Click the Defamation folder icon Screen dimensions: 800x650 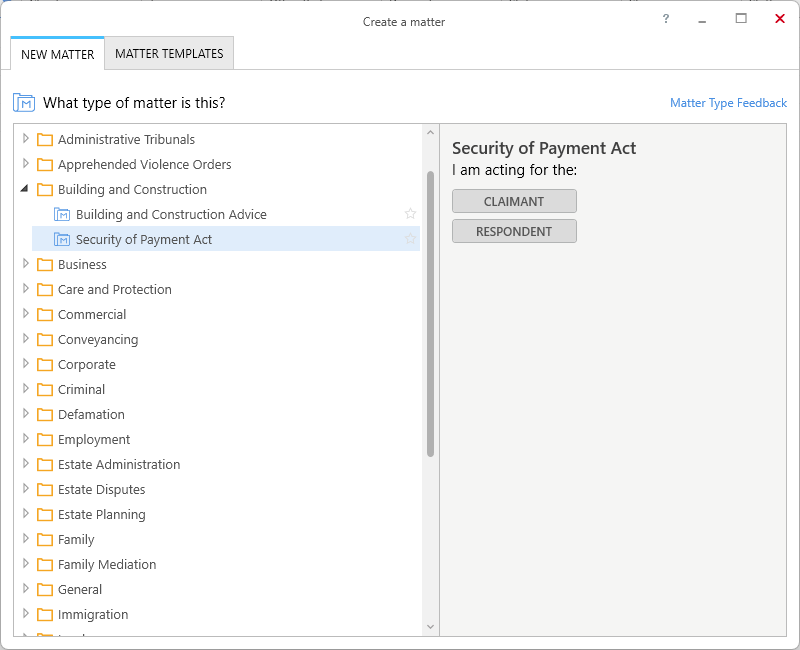pos(45,414)
